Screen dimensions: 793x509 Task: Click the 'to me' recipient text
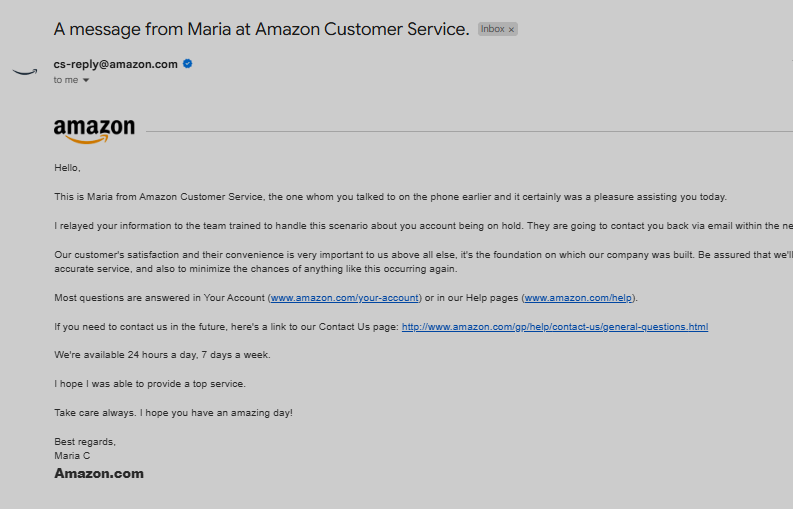tap(66, 80)
